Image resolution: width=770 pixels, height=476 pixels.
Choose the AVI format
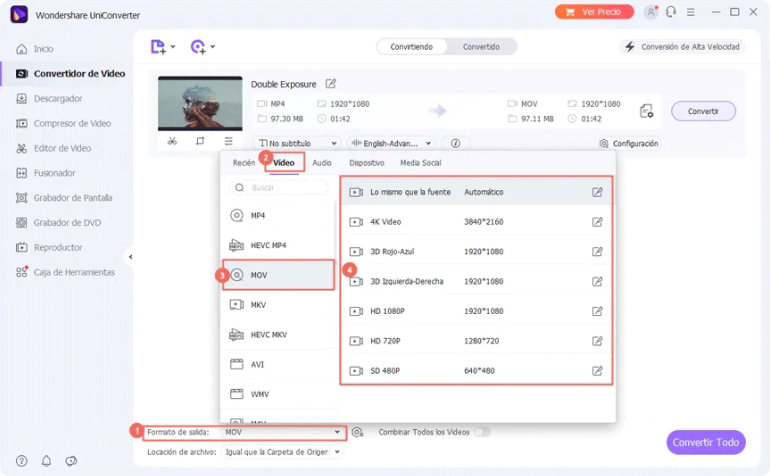(x=278, y=364)
